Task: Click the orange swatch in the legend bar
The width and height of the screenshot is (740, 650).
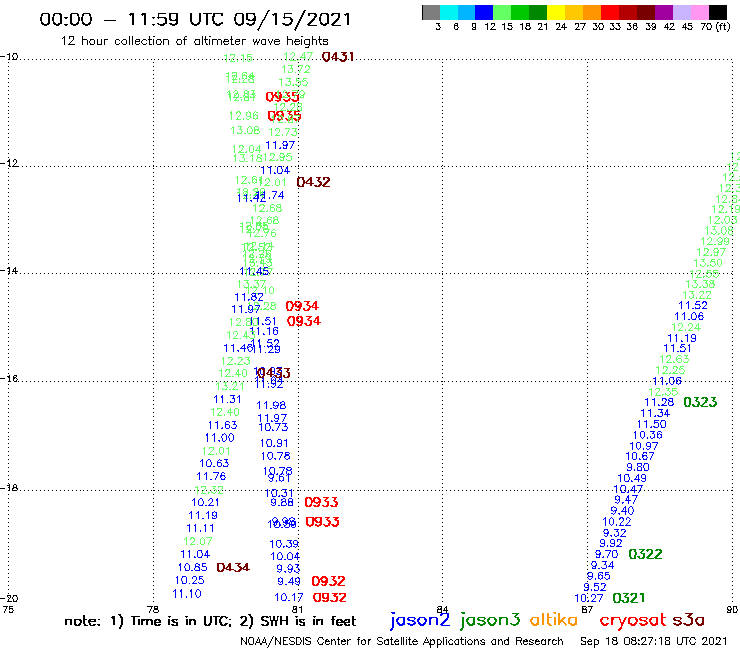Action: point(592,13)
